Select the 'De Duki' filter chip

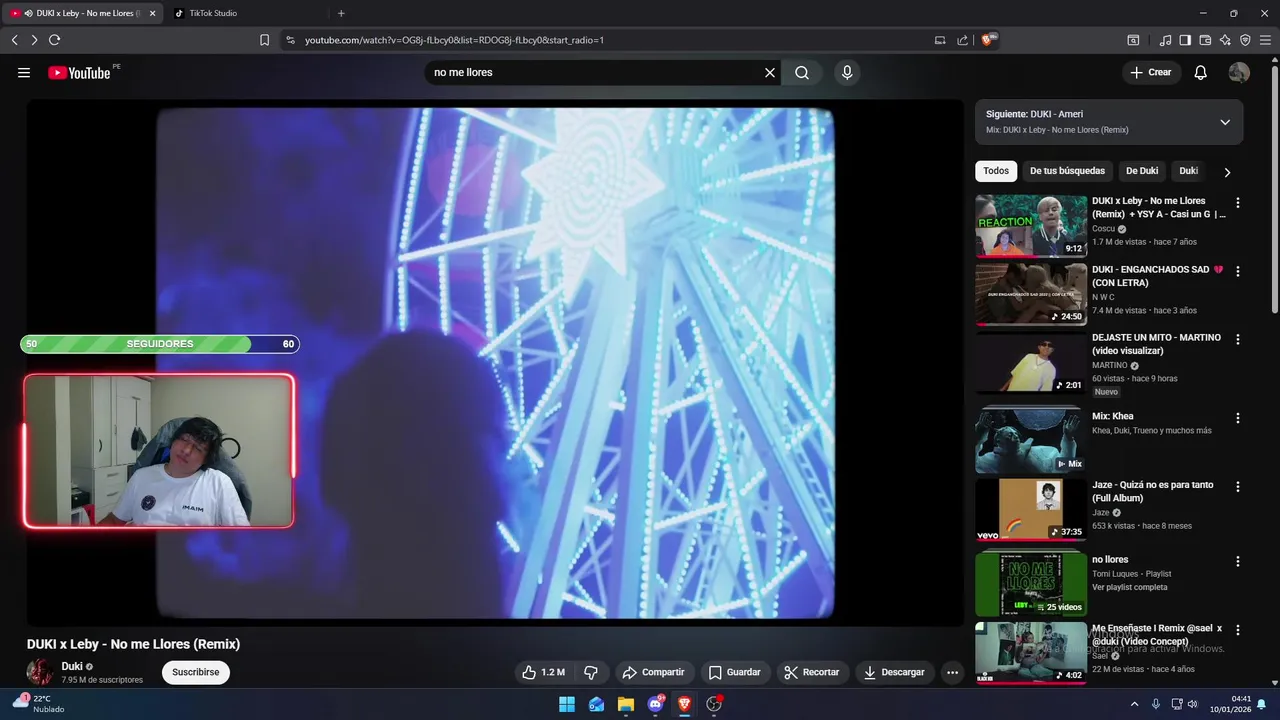coord(1142,171)
